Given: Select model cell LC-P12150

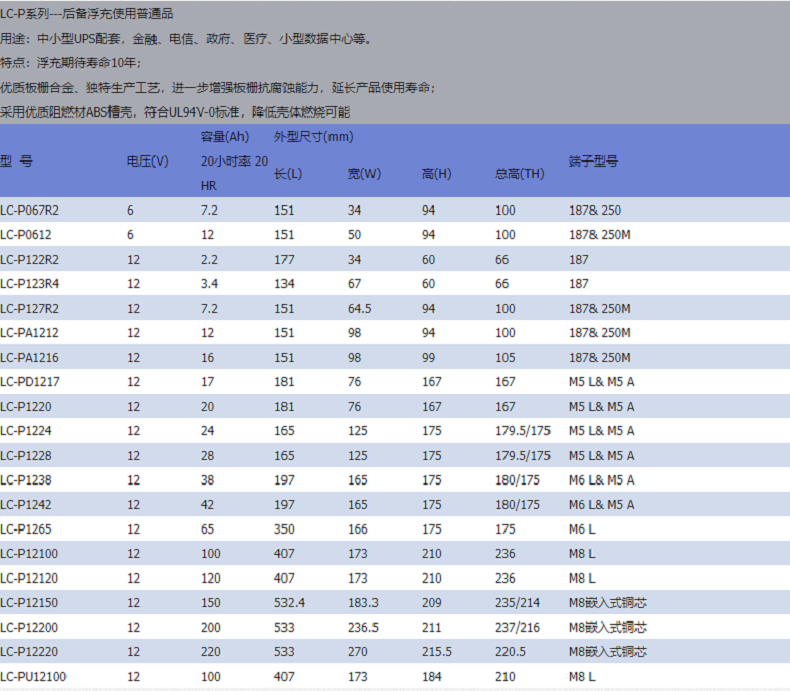Looking at the screenshot, I should pyautogui.click(x=29, y=603).
